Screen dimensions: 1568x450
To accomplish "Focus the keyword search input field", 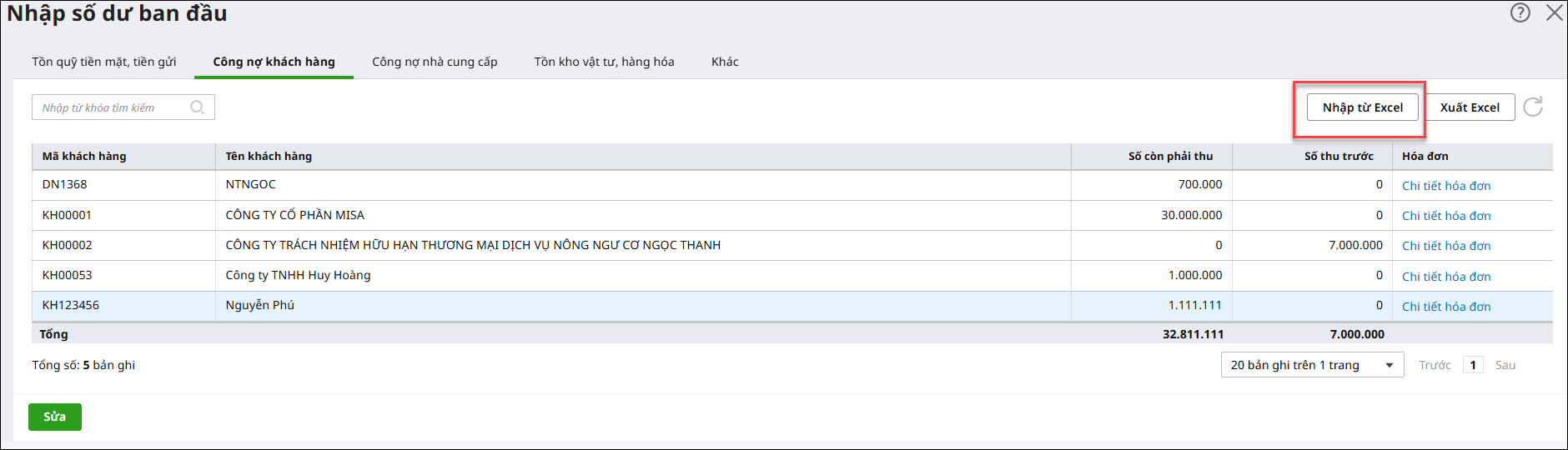I will click(x=123, y=107).
